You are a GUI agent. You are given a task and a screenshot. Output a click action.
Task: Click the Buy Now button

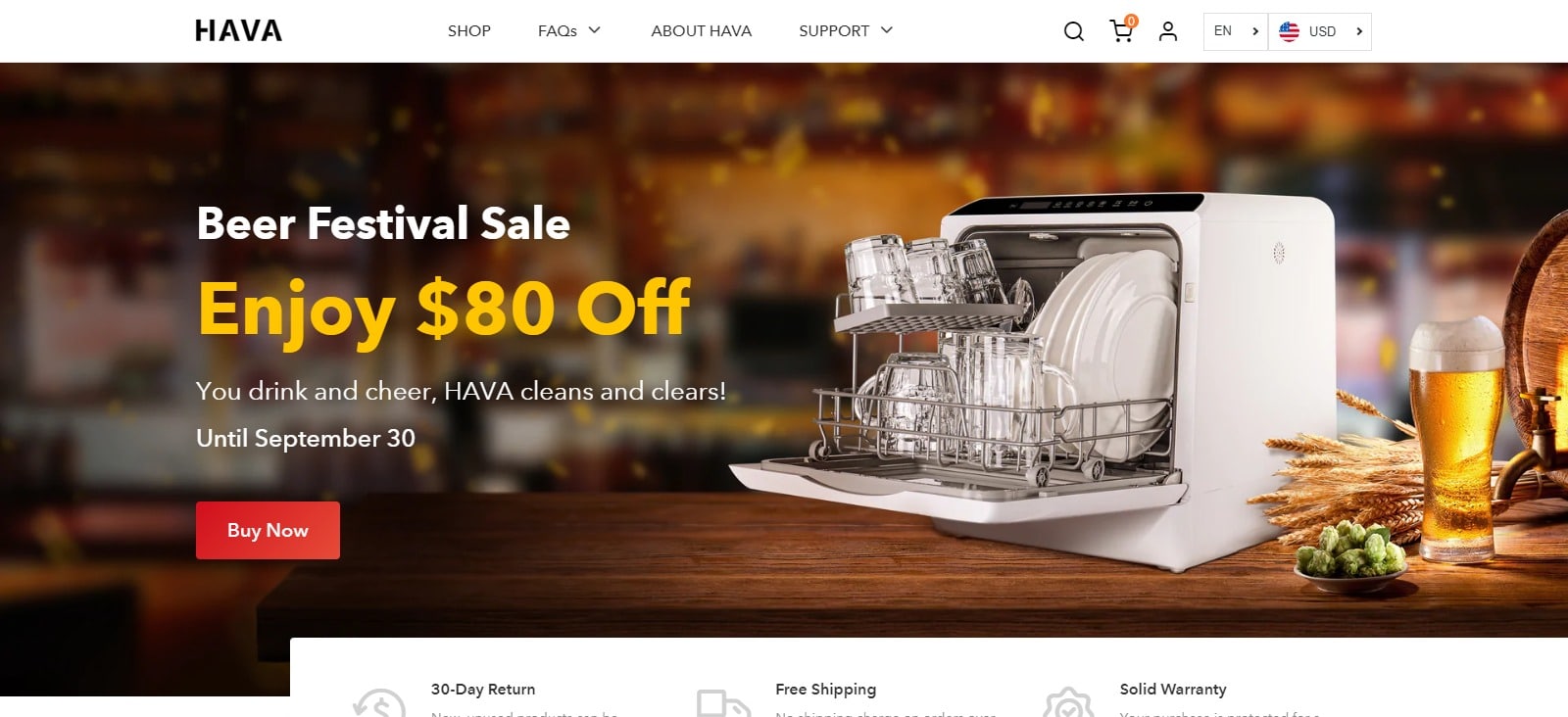pyautogui.click(x=268, y=530)
